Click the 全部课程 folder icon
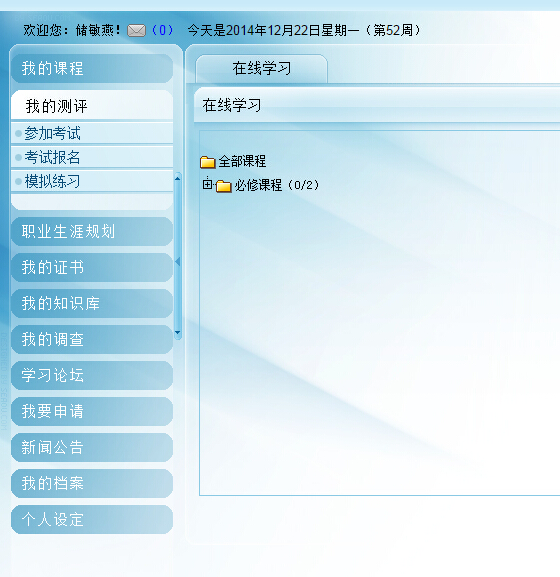The width and height of the screenshot is (560, 577). click(208, 162)
